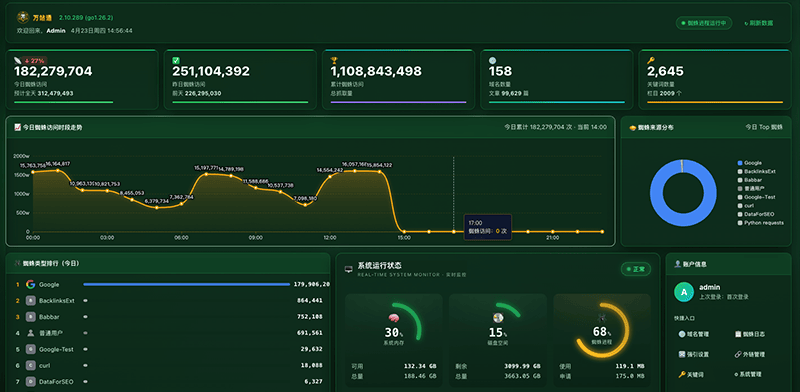Click the icon beside spider source distribution title

633,127
